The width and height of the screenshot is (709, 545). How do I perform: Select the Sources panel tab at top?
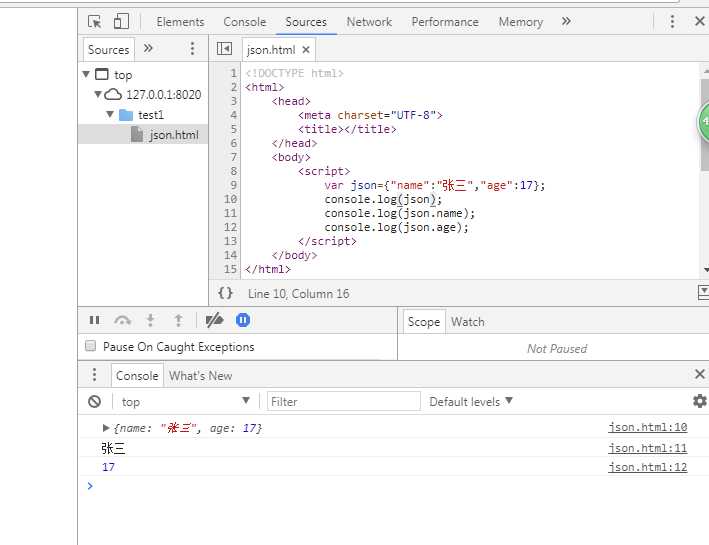(306, 22)
